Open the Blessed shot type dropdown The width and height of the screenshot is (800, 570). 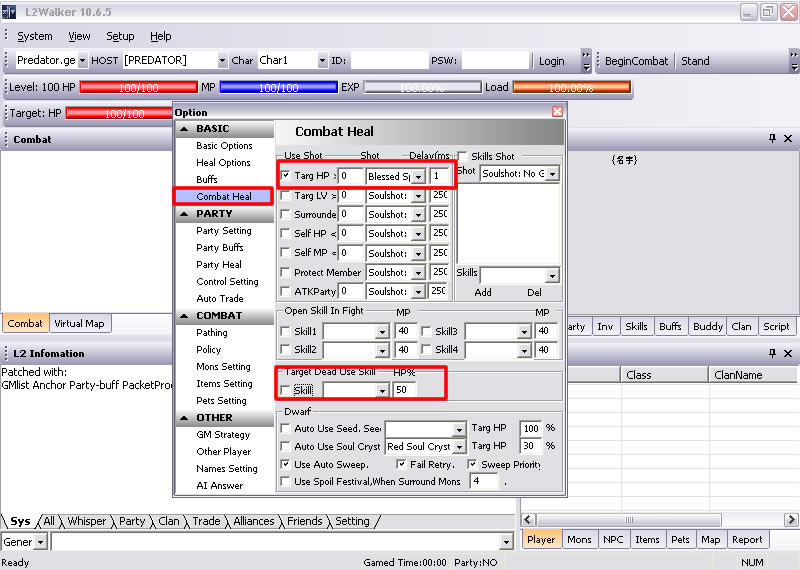coord(418,176)
